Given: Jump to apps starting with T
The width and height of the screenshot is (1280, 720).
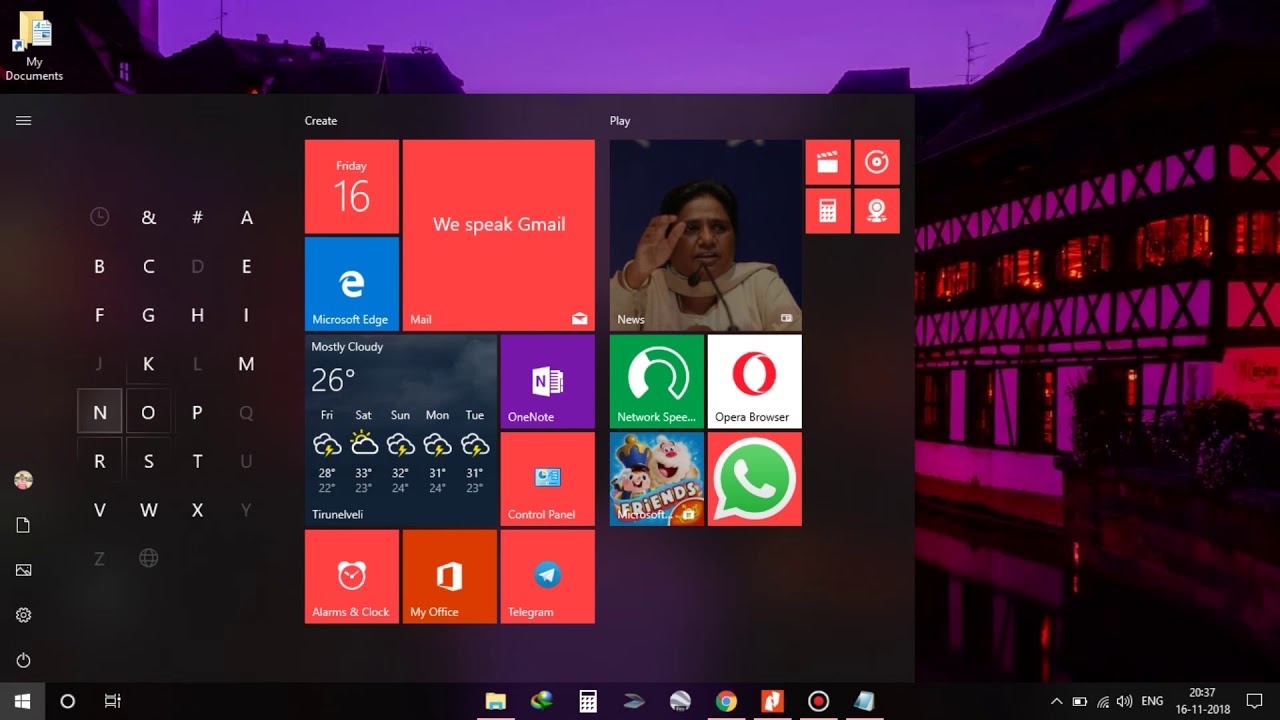Looking at the screenshot, I should click(197, 461).
